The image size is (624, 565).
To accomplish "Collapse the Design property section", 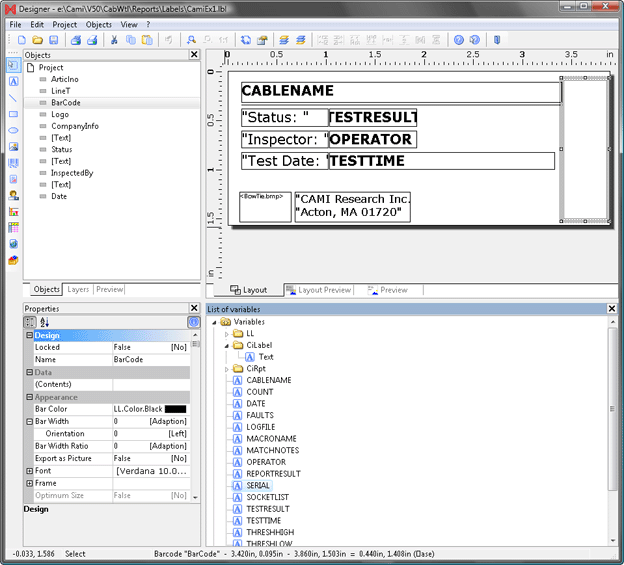I will (28, 335).
